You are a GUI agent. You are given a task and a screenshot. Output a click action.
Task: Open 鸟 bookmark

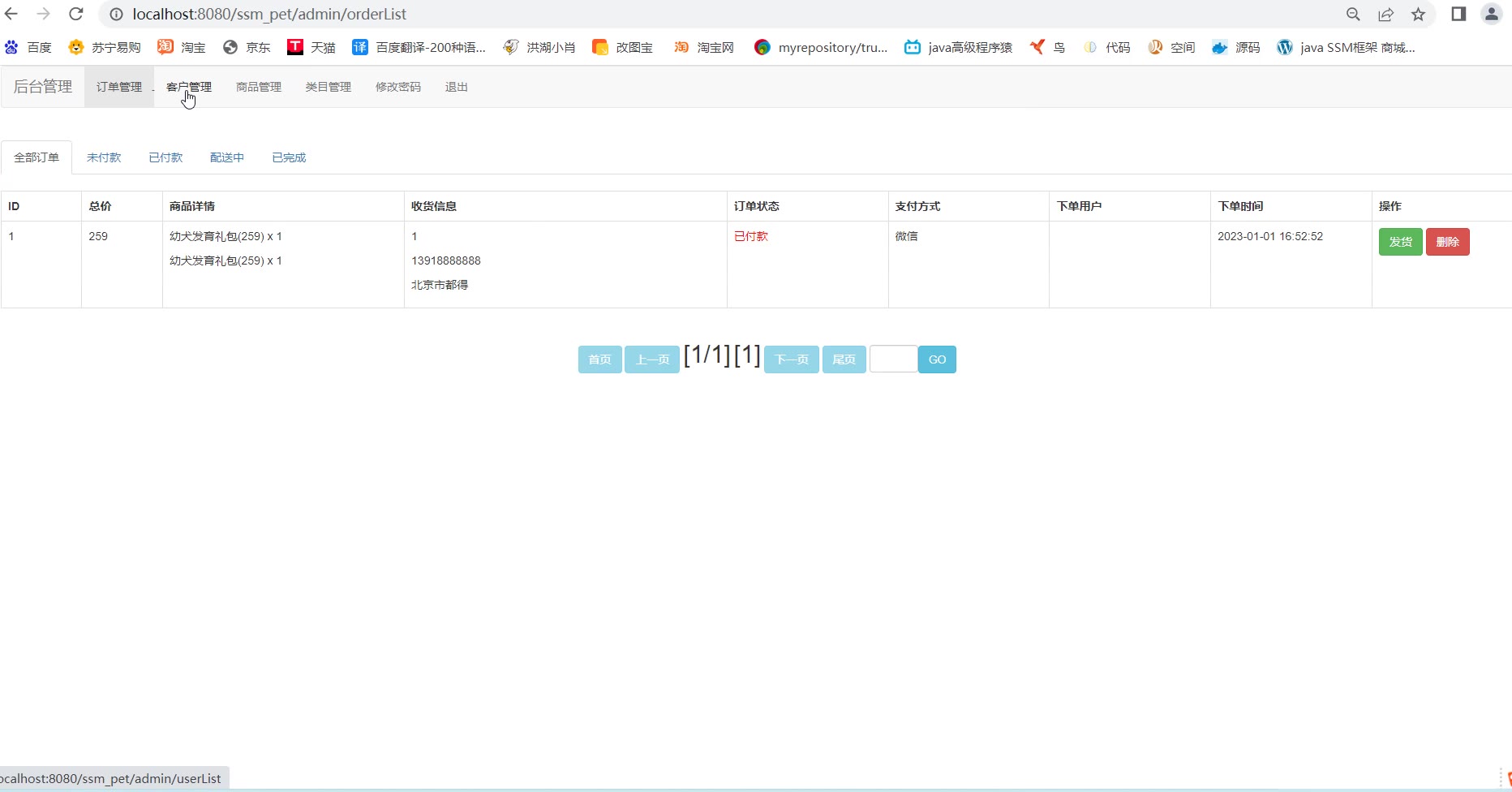point(1047,48)
